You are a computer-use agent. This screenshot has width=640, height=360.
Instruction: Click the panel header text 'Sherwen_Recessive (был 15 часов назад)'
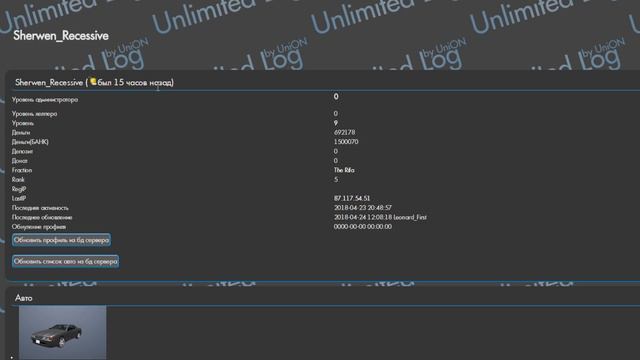tap(94, 82)
